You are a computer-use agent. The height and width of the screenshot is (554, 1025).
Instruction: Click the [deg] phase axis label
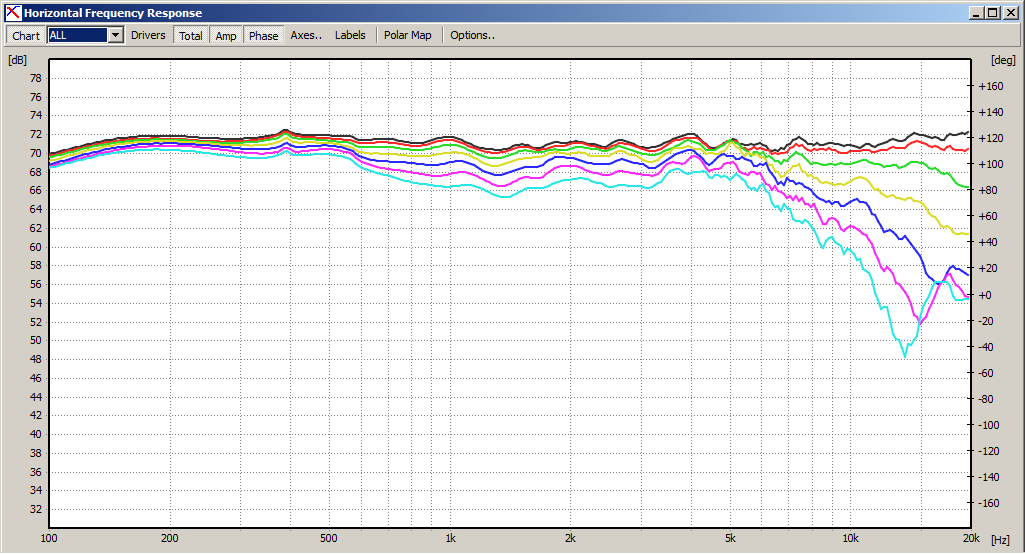(x=1003, y=60)
